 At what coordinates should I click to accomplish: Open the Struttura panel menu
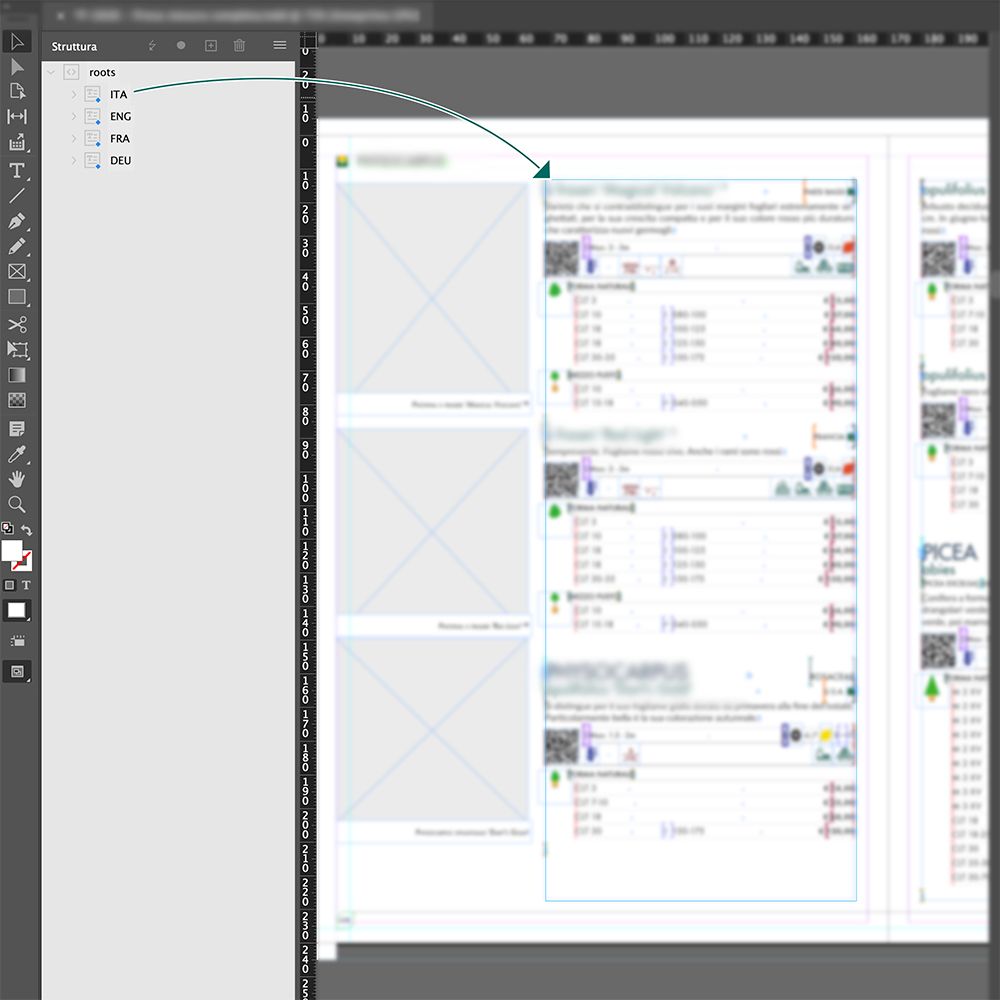pyautogui.click(x=280, y=45)
